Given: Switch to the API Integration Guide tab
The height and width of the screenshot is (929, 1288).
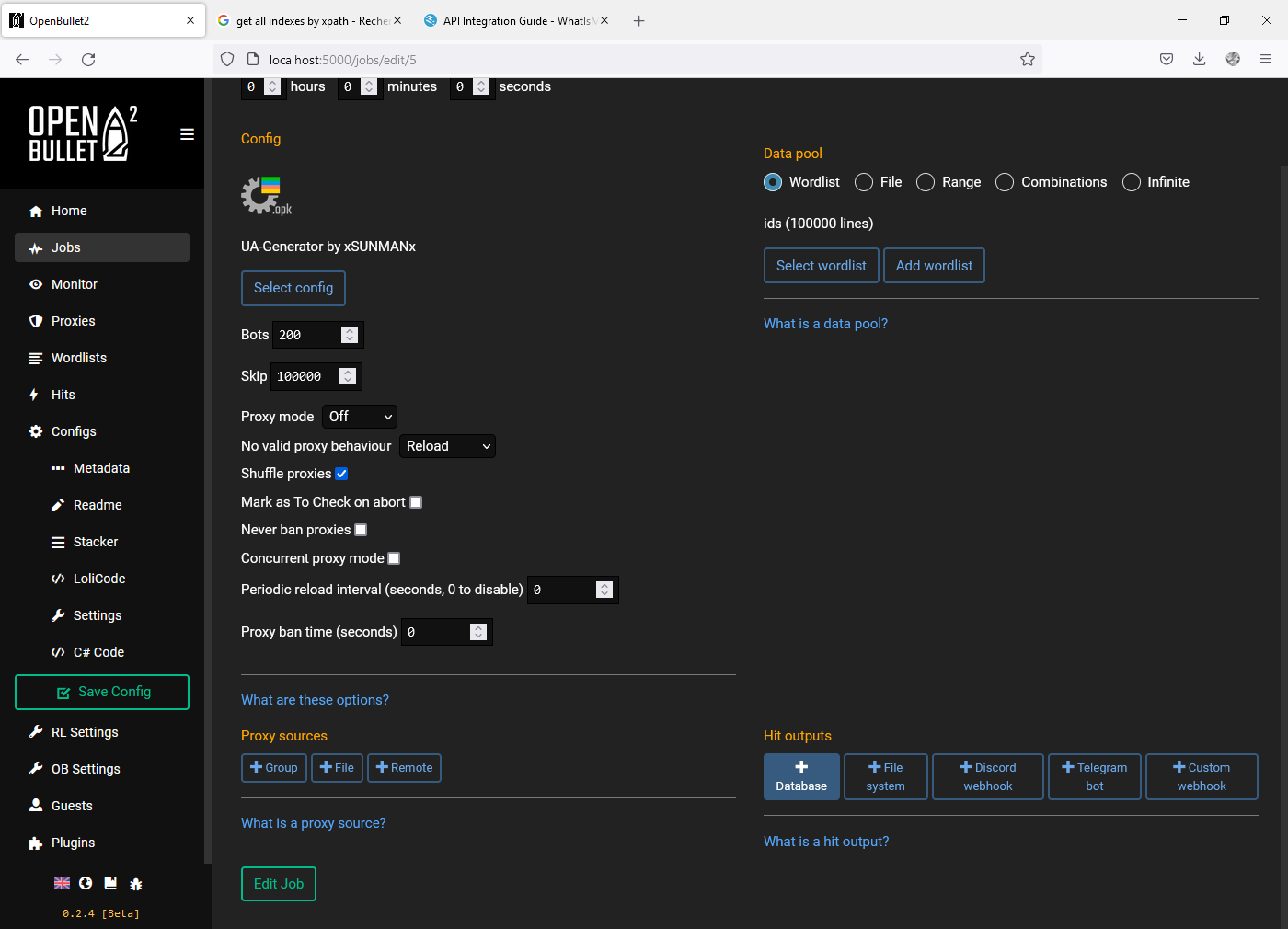Looking at the screenshot, I should 511,19.
